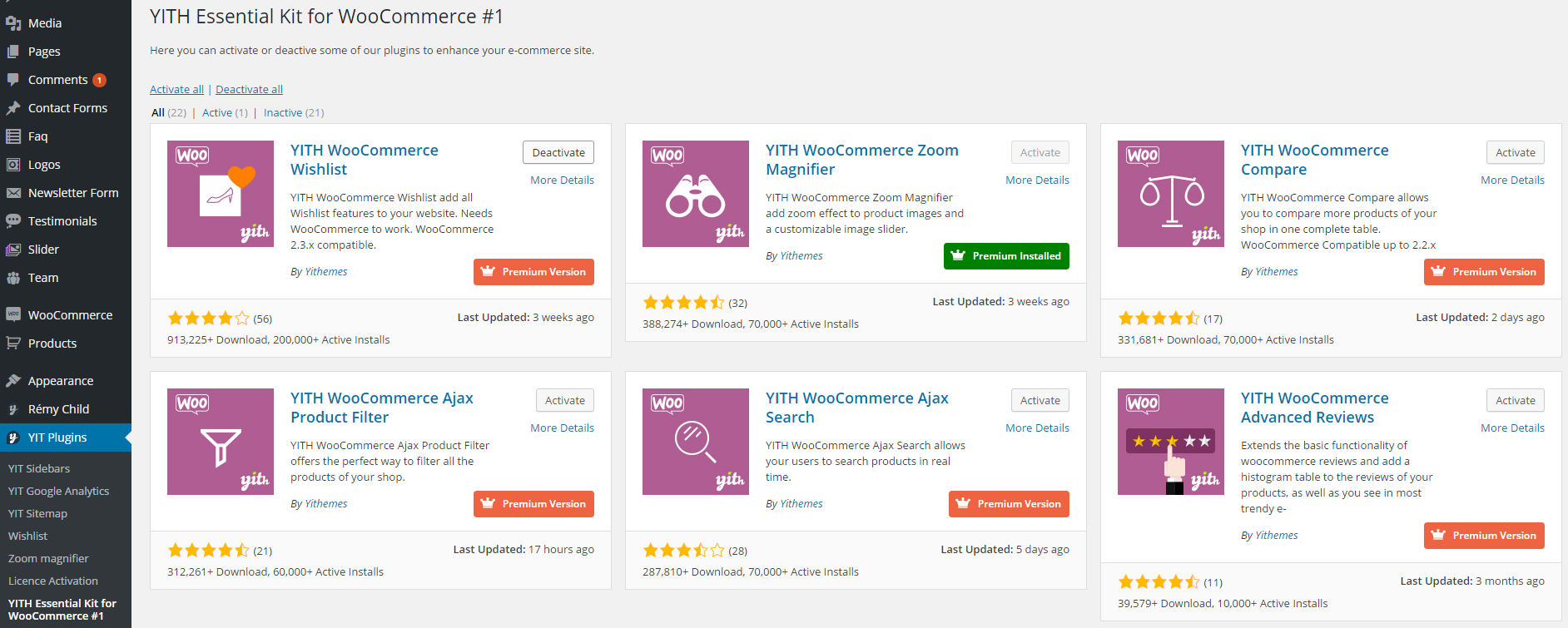Deactivate the YITH WooCommerce Wishlist plugin
The height and width of the screenshot is (628, 1568).
(x=558, y=153)
